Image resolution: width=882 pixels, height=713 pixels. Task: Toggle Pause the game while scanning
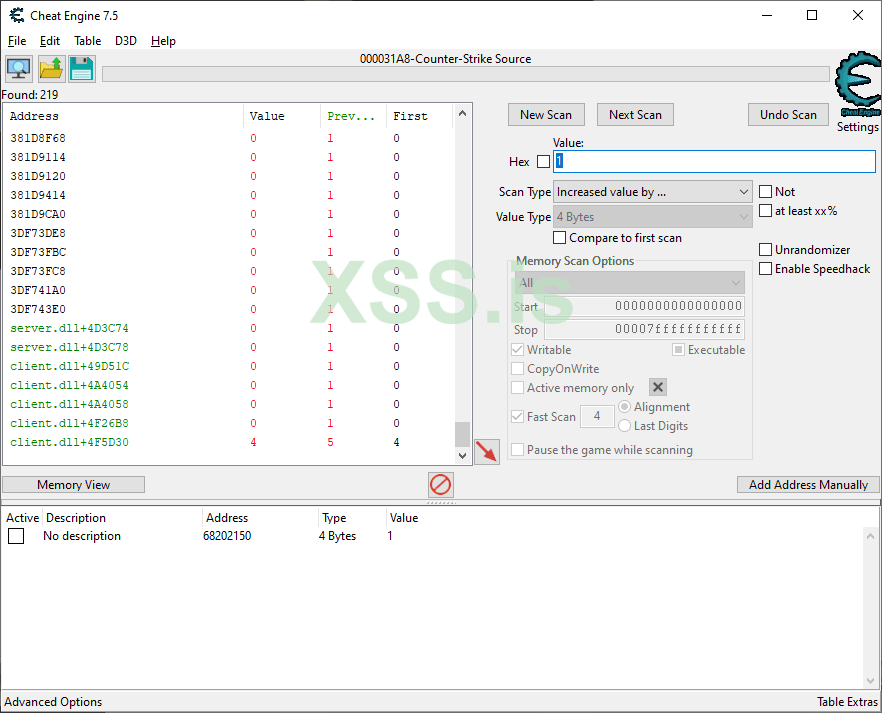pos(518,450)
